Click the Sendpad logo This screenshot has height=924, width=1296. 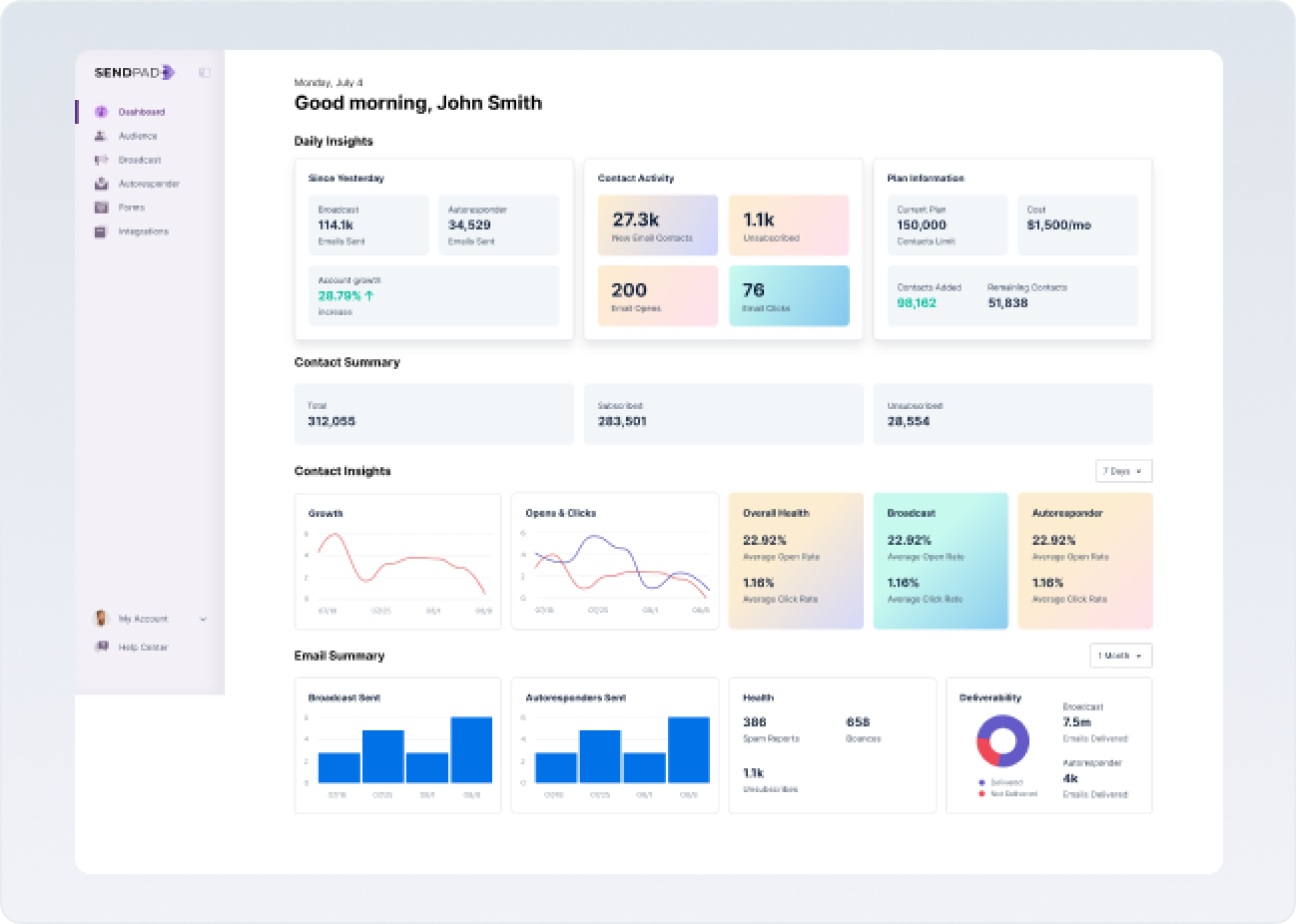click(135, 72)
